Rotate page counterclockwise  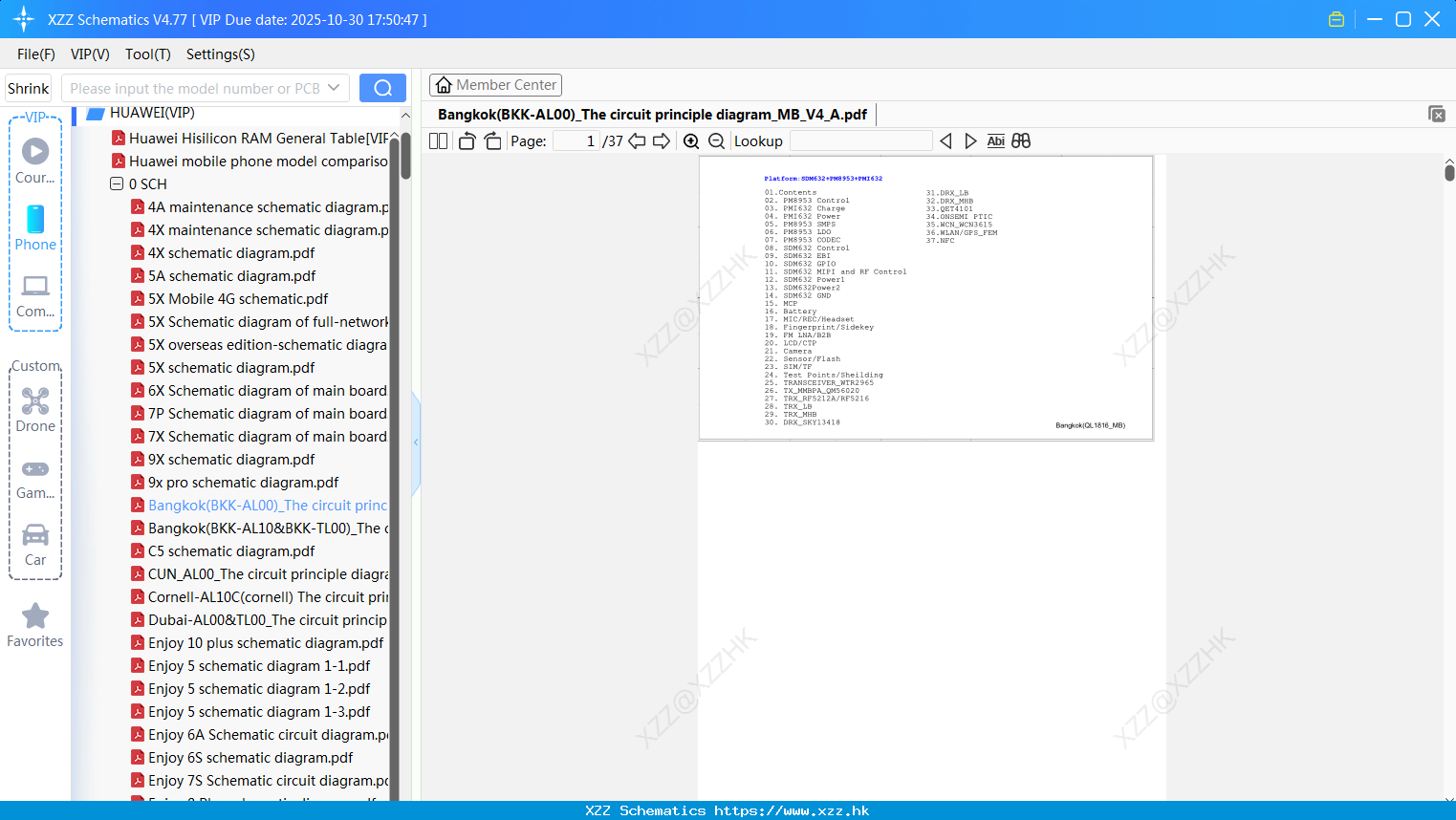[x=467, y=141]
